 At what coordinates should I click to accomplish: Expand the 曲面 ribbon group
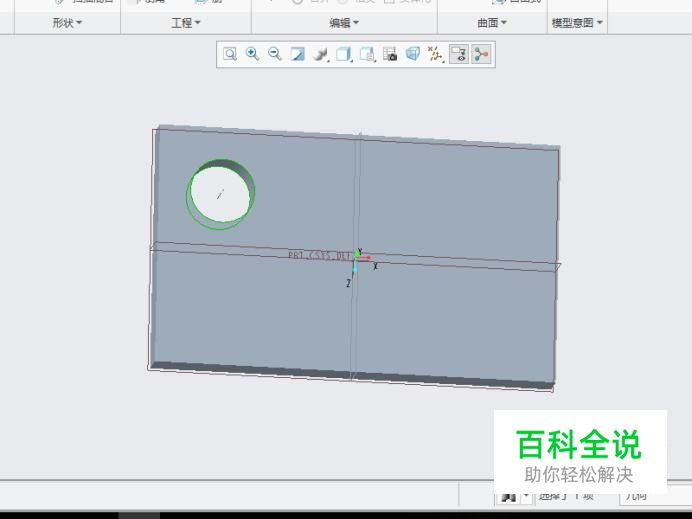point(492,23)
